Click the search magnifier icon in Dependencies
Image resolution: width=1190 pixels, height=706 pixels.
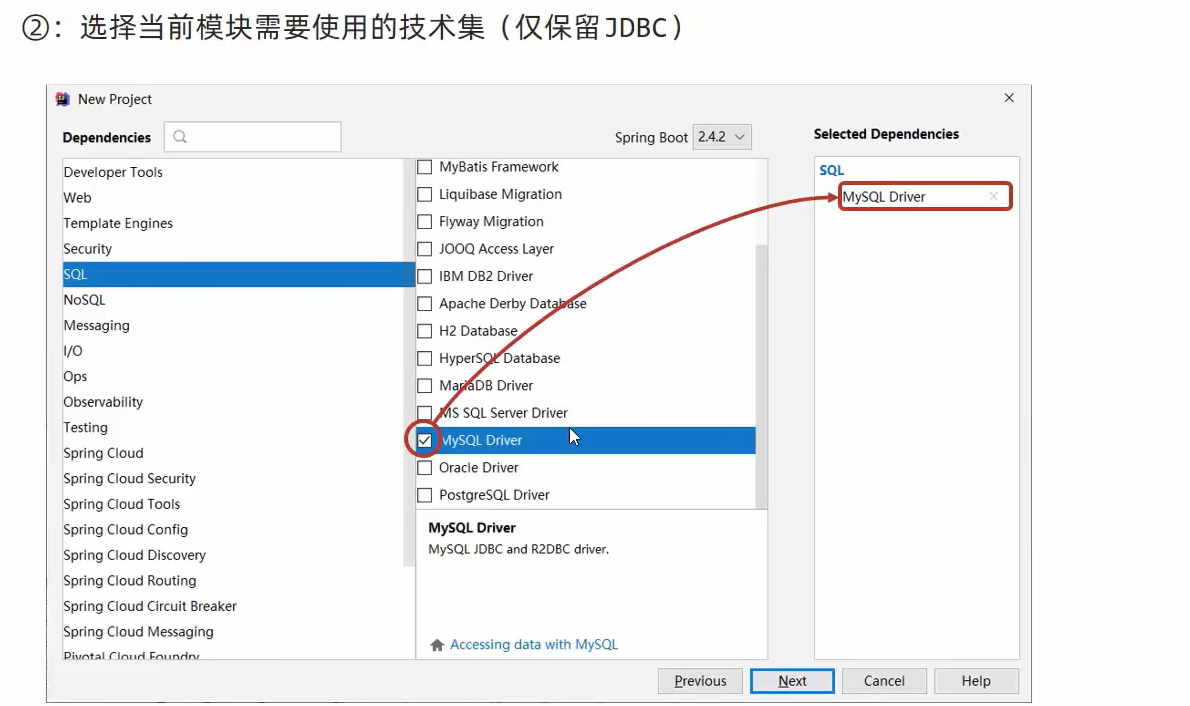tap(181, 137)
